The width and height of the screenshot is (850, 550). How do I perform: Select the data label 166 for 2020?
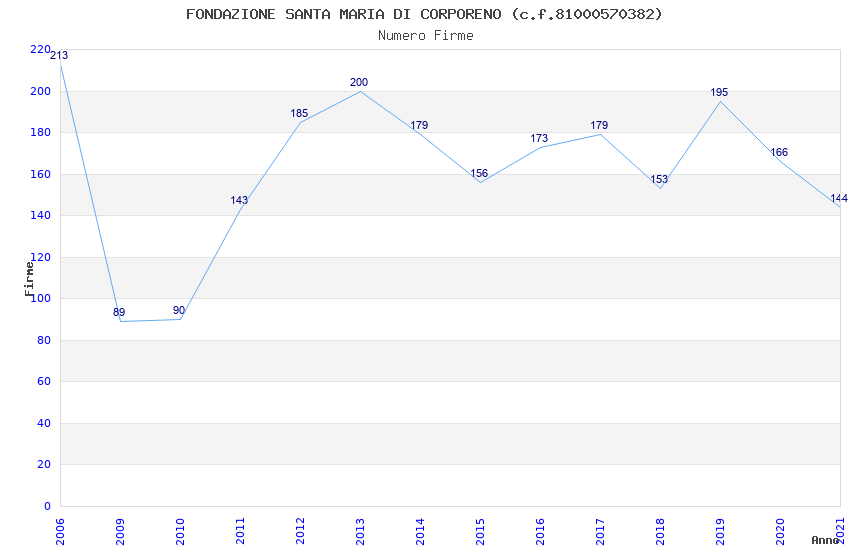pyautogui.click(x=779, y=152)
